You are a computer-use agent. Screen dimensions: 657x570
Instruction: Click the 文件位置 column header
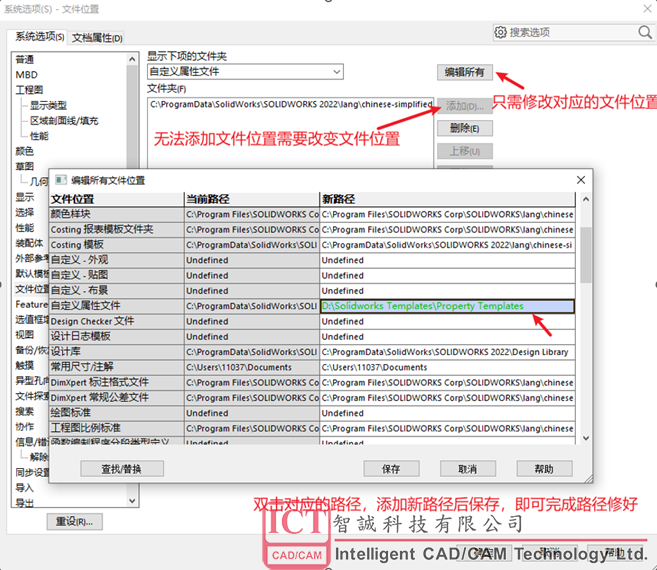tap(116, 199)
